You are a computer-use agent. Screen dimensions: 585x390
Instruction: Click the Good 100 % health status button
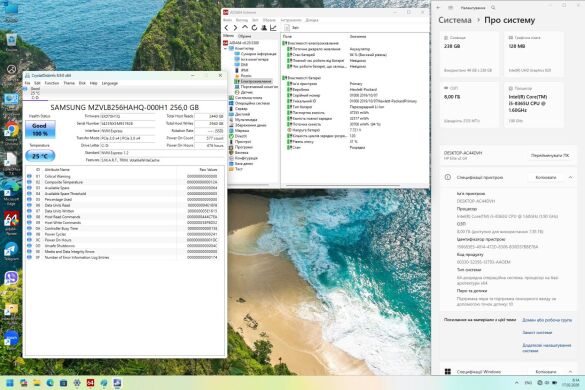40,129
